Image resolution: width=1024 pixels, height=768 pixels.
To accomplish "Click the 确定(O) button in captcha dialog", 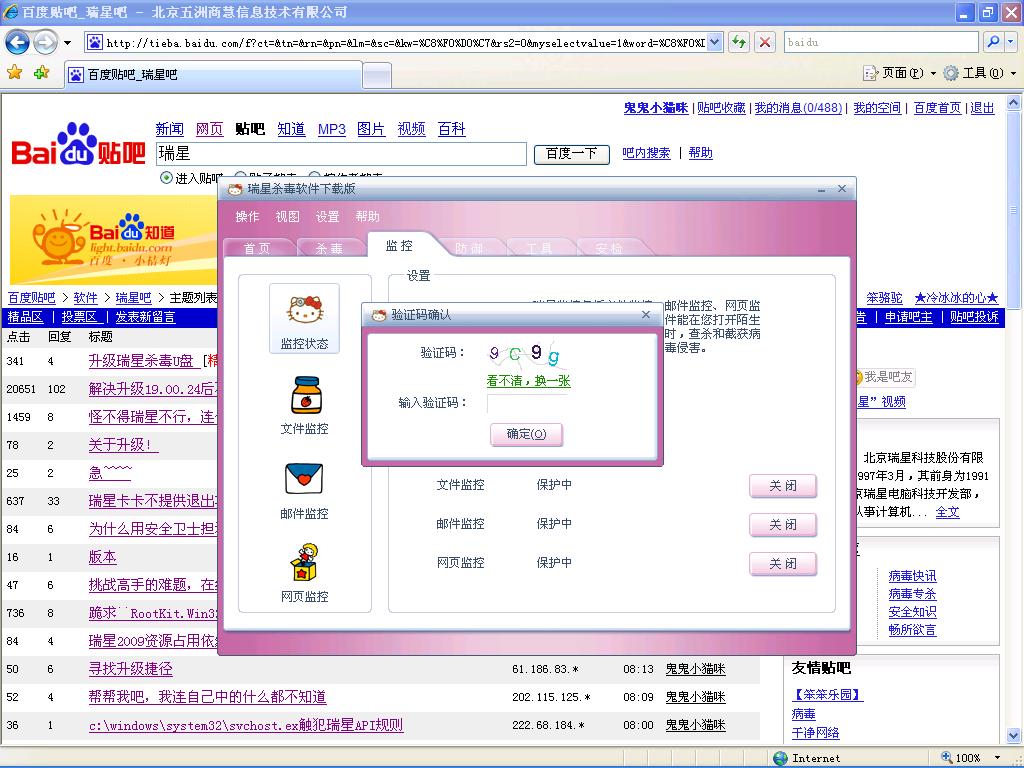I will click(x=526, y=434).
